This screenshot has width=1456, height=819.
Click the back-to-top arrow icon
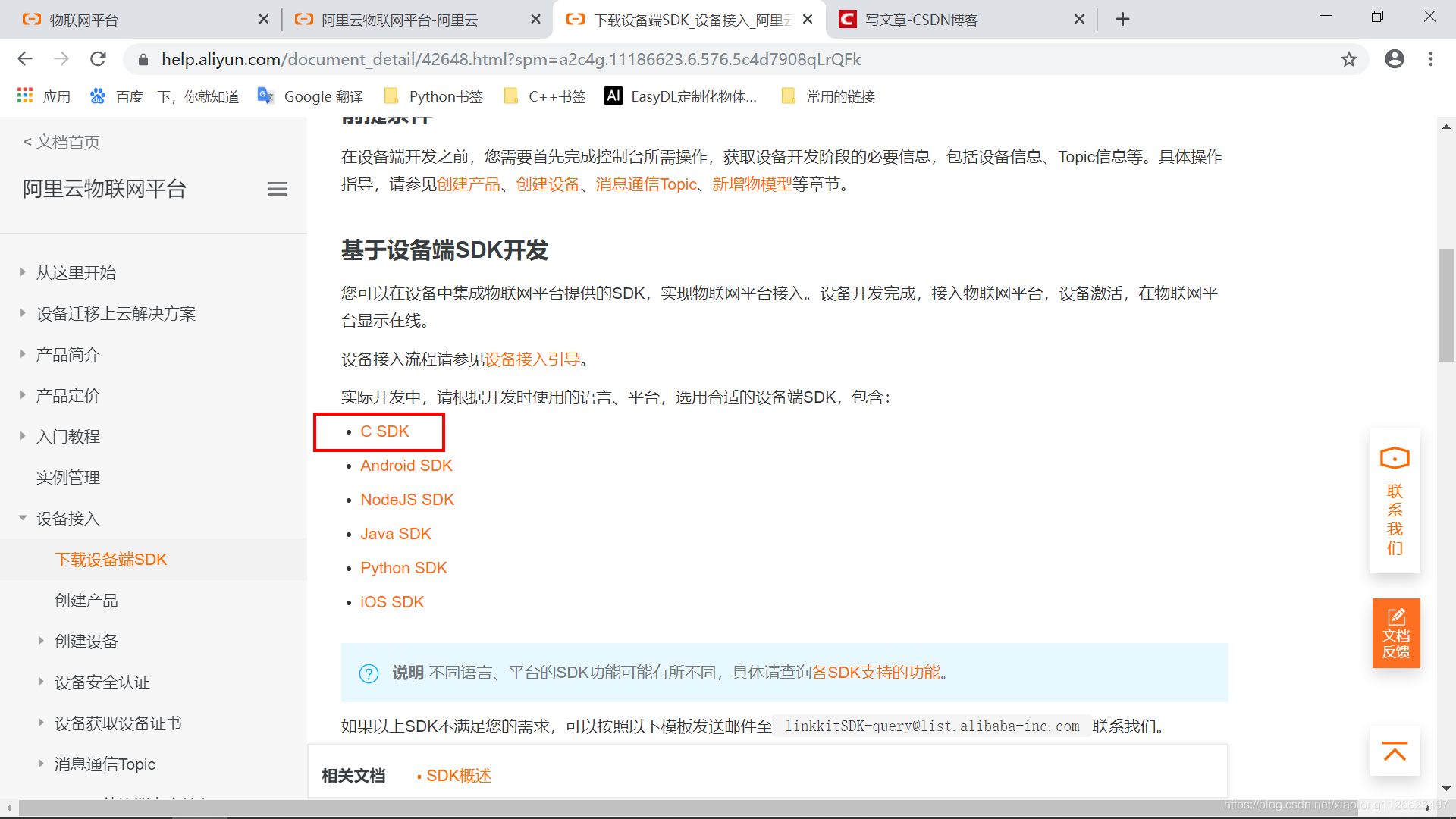(x=1395, y=752)
